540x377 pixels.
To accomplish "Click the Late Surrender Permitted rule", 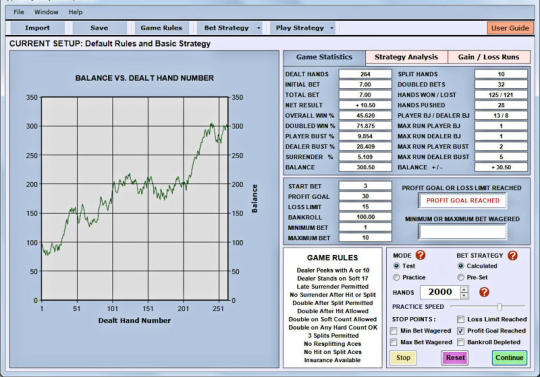I will tap(332, 286).
